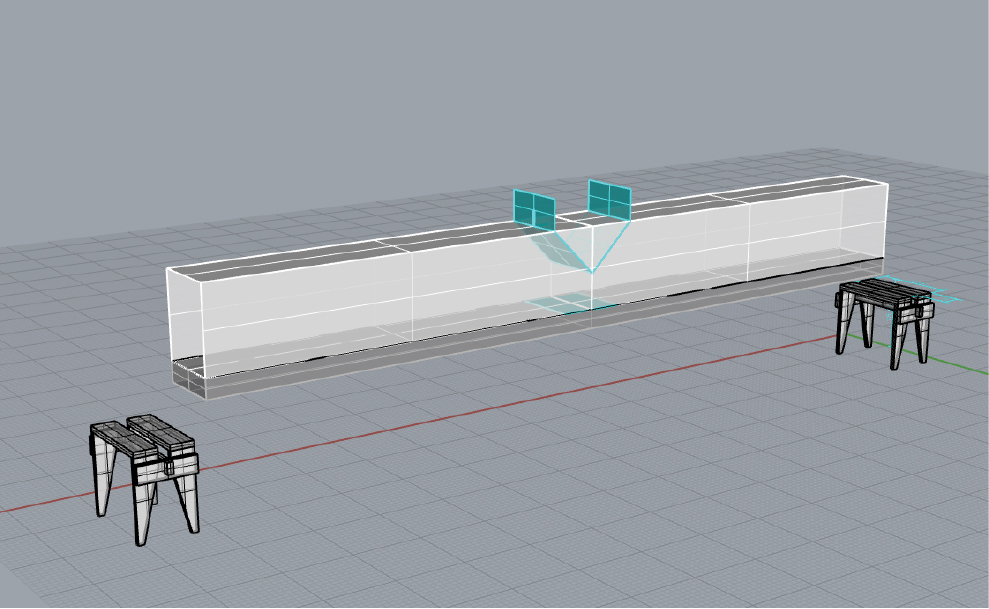This screenshot has height=609, width=989.
Task: Select the left cyan grid panel on the beam
Action: (x=534, y=209)
